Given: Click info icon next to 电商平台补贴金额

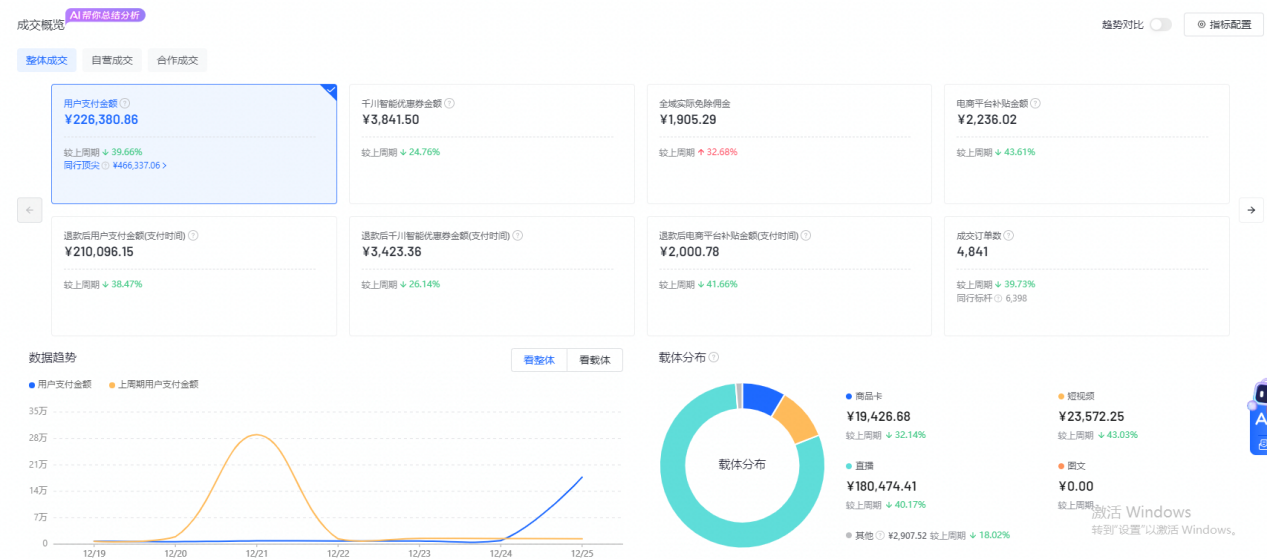Looking at the screenshot, I should click(x=1036, y=103).
